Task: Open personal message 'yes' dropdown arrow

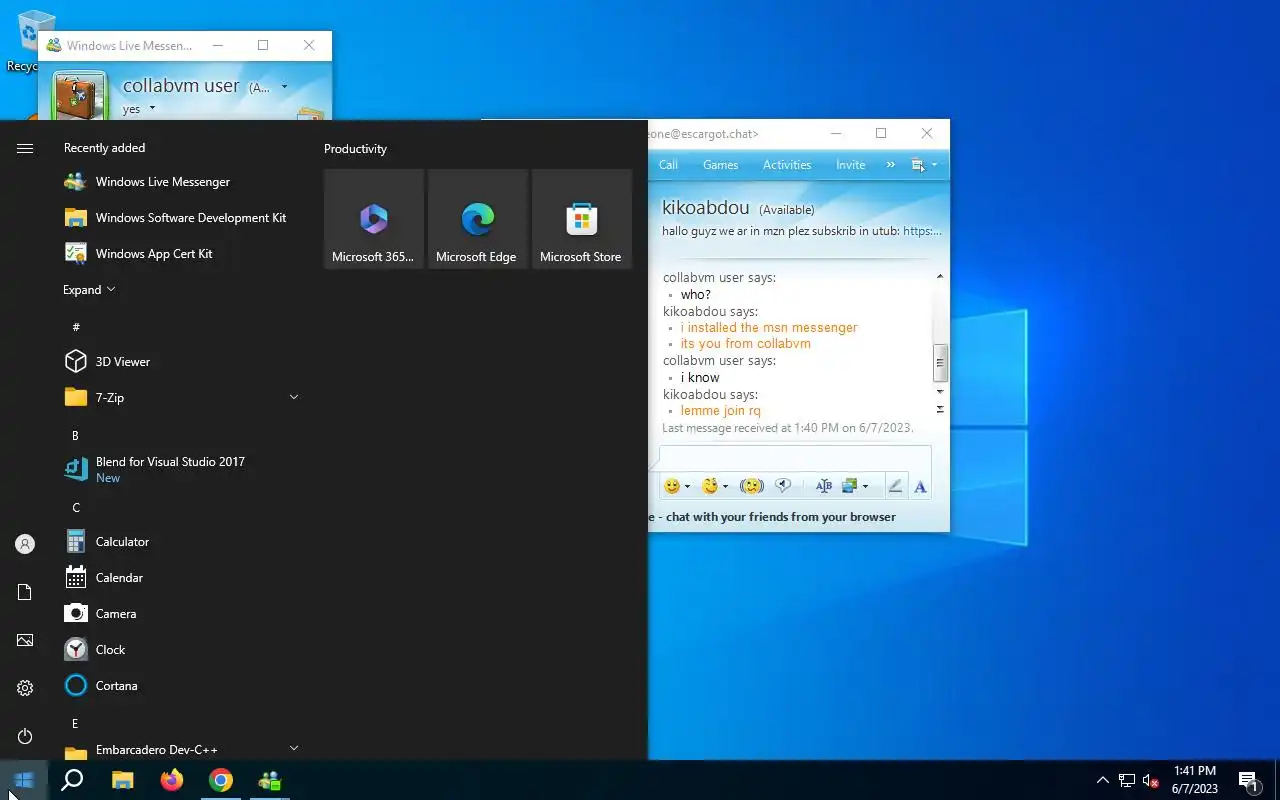Action: pyautogui.click(x=152, y=108)
